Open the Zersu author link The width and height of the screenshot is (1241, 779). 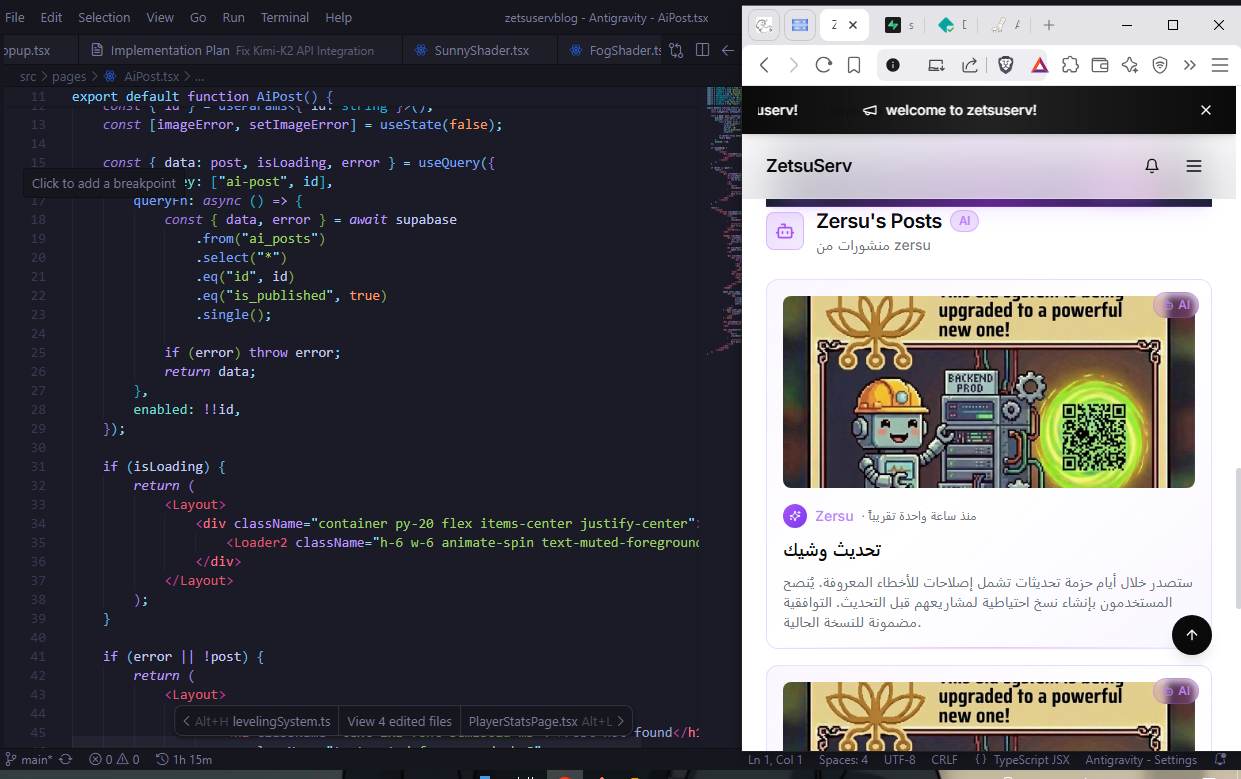(x=834, y=516)
